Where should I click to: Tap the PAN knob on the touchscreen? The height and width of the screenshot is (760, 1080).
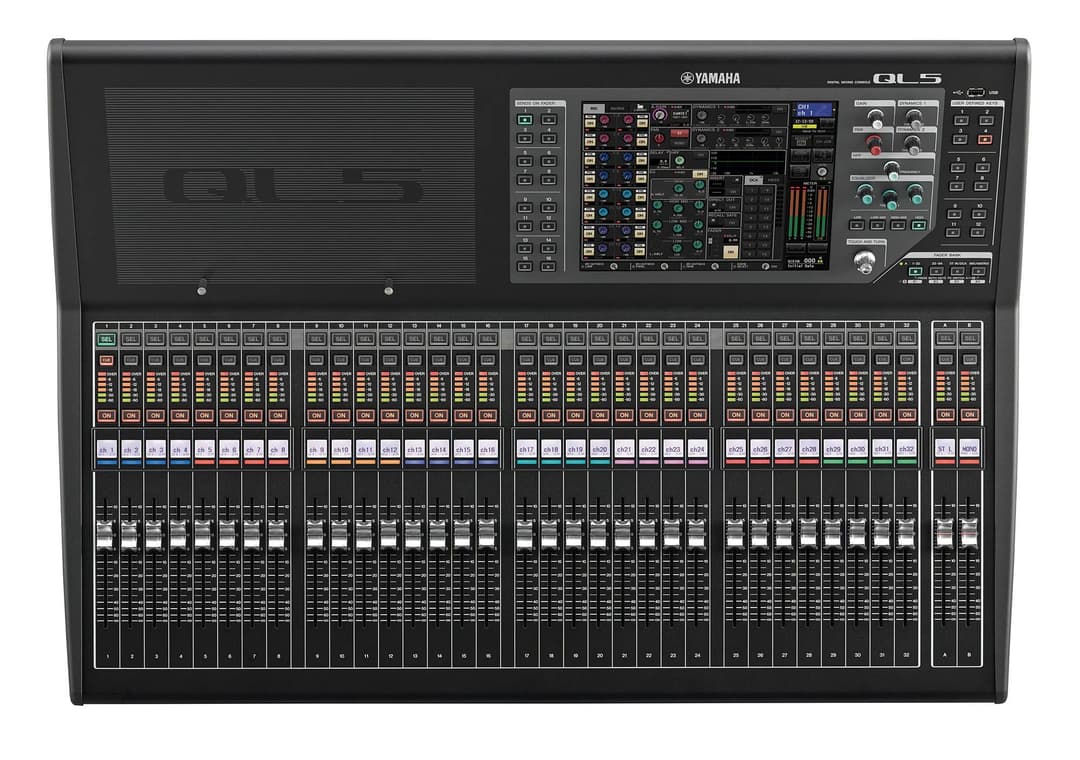point(659,137)
